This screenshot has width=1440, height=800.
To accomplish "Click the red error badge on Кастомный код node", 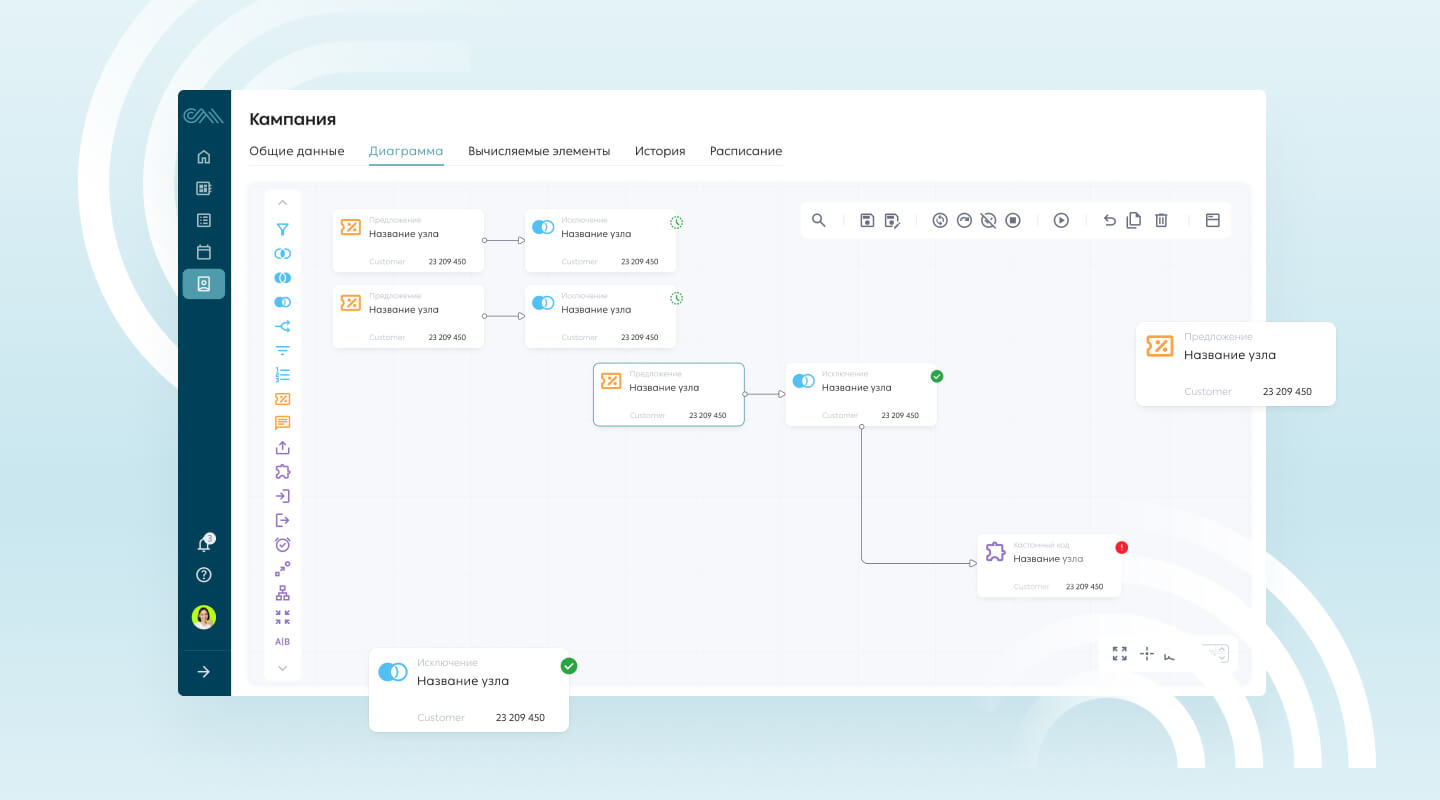I will pos(1121,547).
